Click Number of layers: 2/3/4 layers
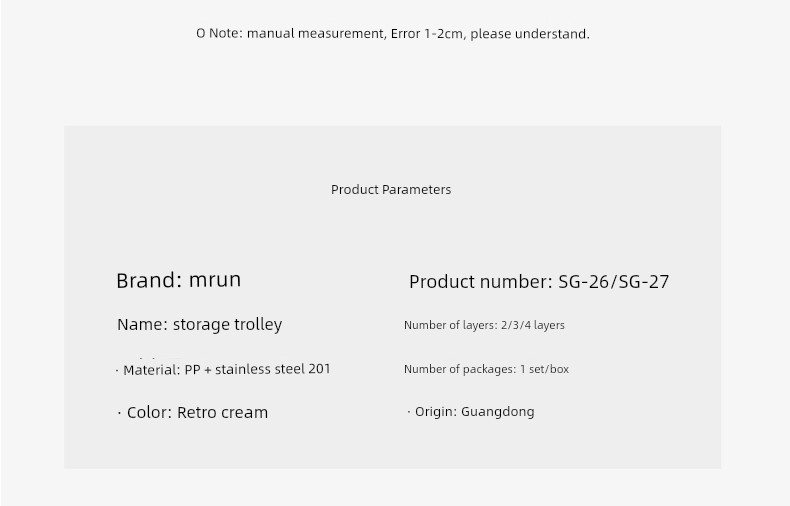Screen dimensions: 790x506 (484, 325)
